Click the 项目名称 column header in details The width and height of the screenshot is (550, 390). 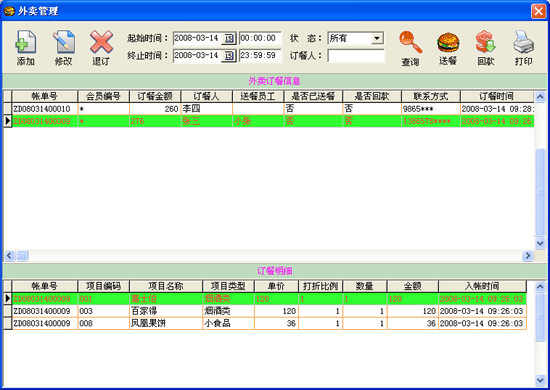click(x=166, y=286)
